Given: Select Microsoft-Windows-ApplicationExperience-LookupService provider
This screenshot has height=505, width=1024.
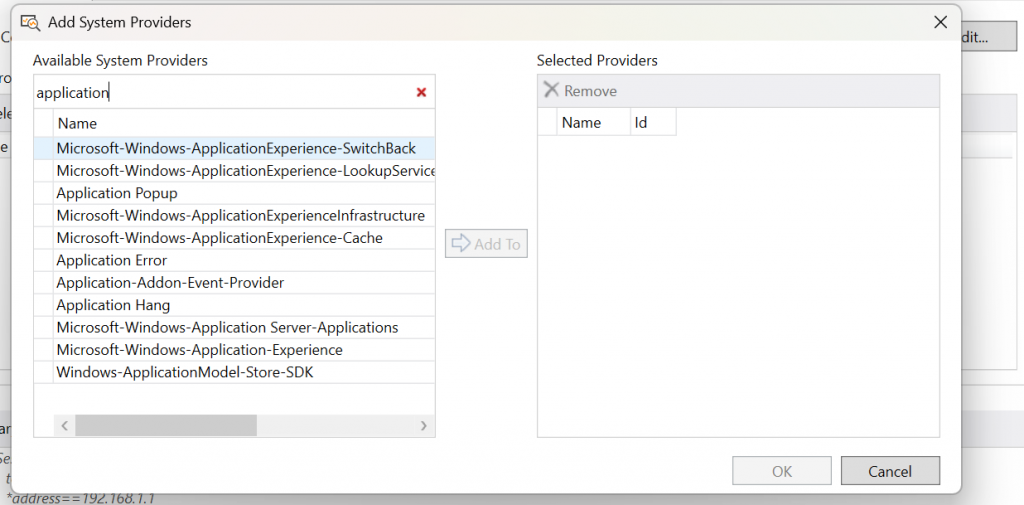Looking at the screenshot, I should pyautogui.click(x=235, y=171).
